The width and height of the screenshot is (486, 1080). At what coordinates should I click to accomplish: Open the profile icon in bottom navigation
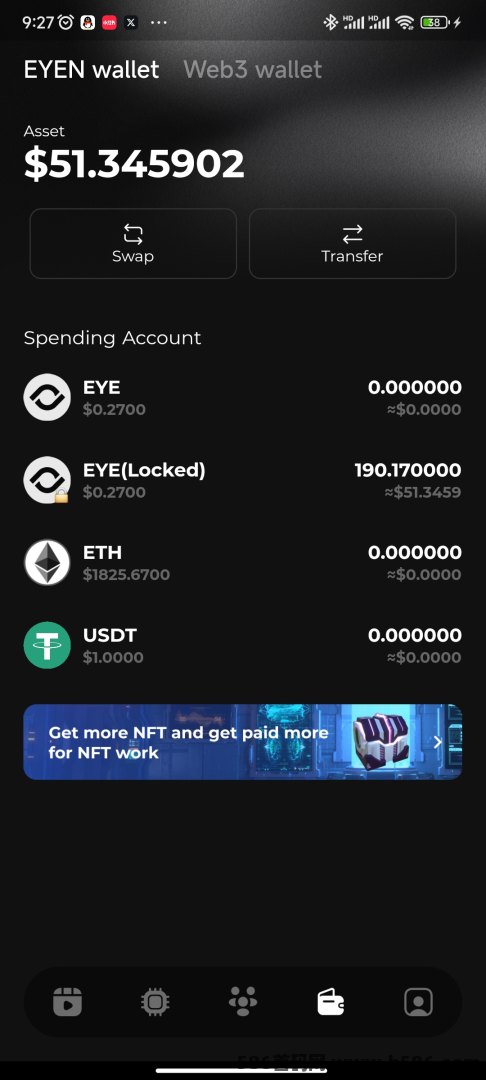[418, 1001]
